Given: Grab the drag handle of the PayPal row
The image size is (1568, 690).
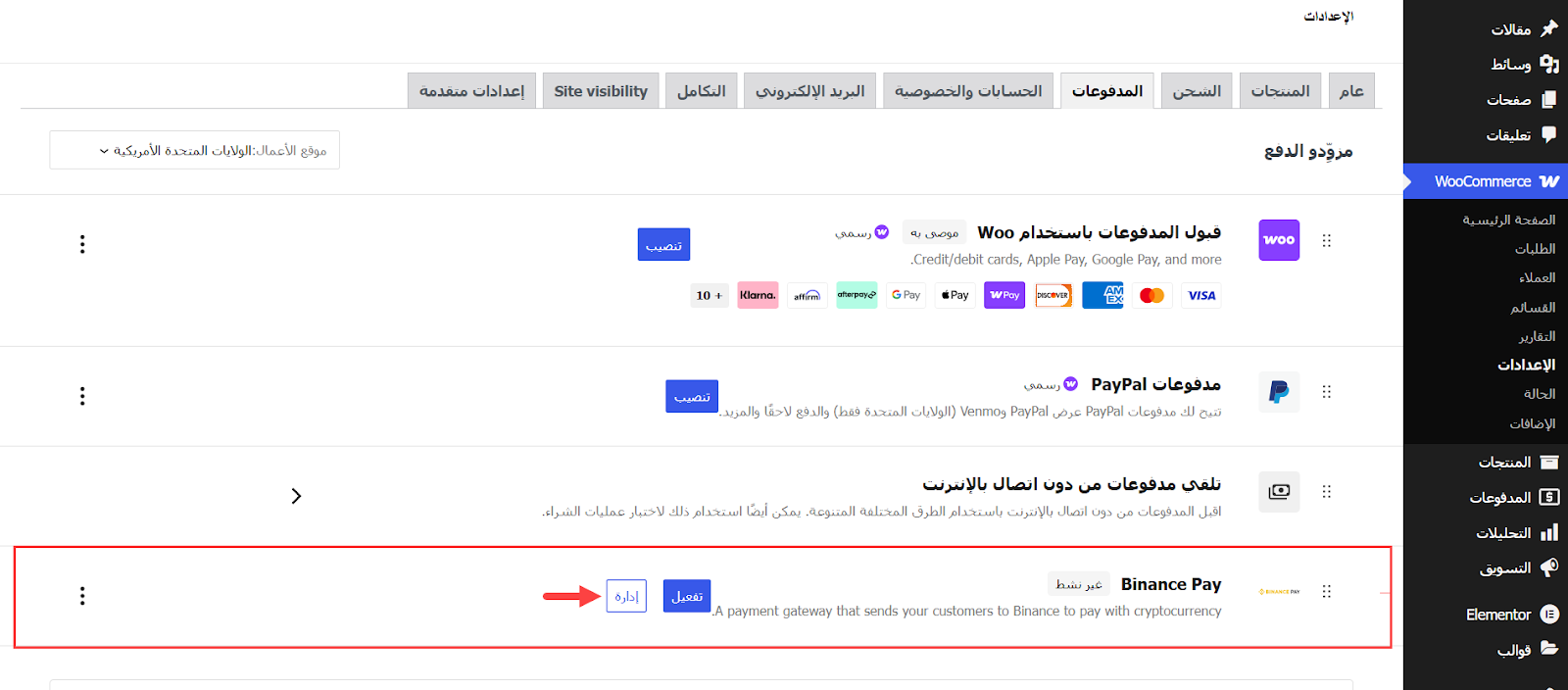Looking at the screenshot, I should [x=1327, y=392].
